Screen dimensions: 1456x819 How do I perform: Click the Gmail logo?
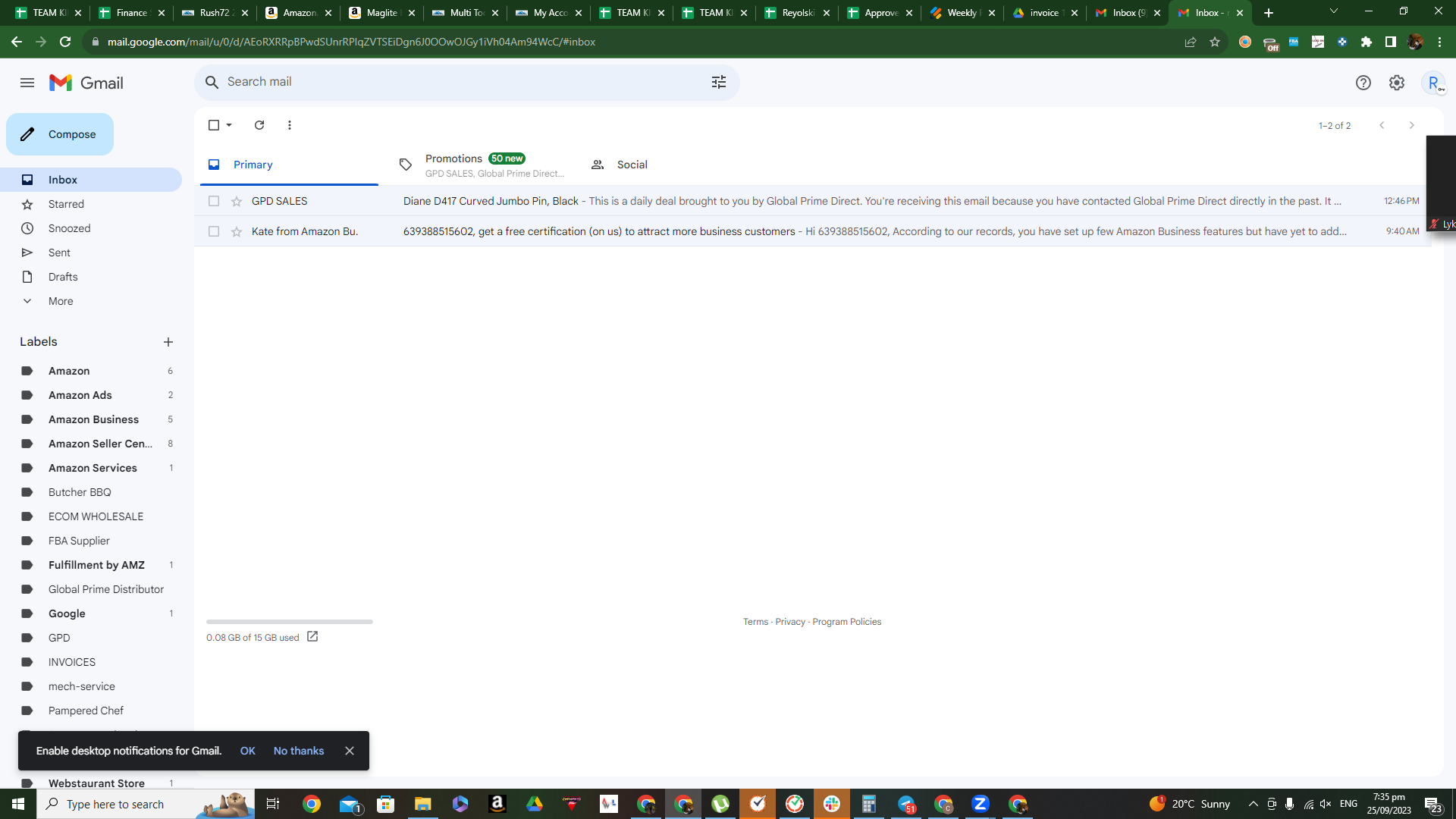86,83
